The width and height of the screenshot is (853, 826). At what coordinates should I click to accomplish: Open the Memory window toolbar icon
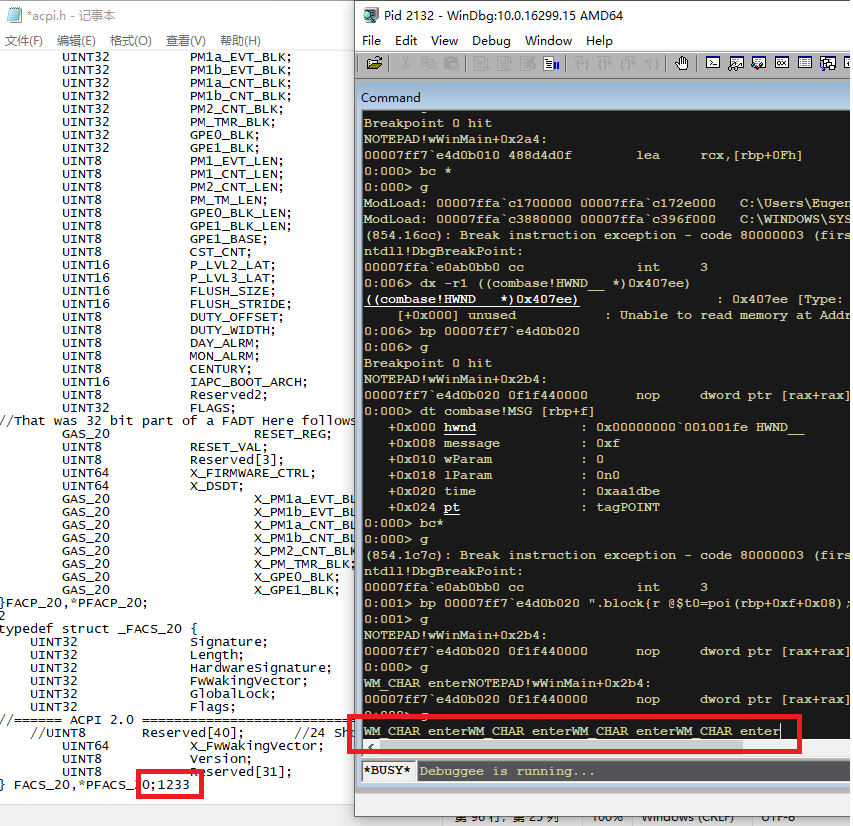(x=804, y=63)
